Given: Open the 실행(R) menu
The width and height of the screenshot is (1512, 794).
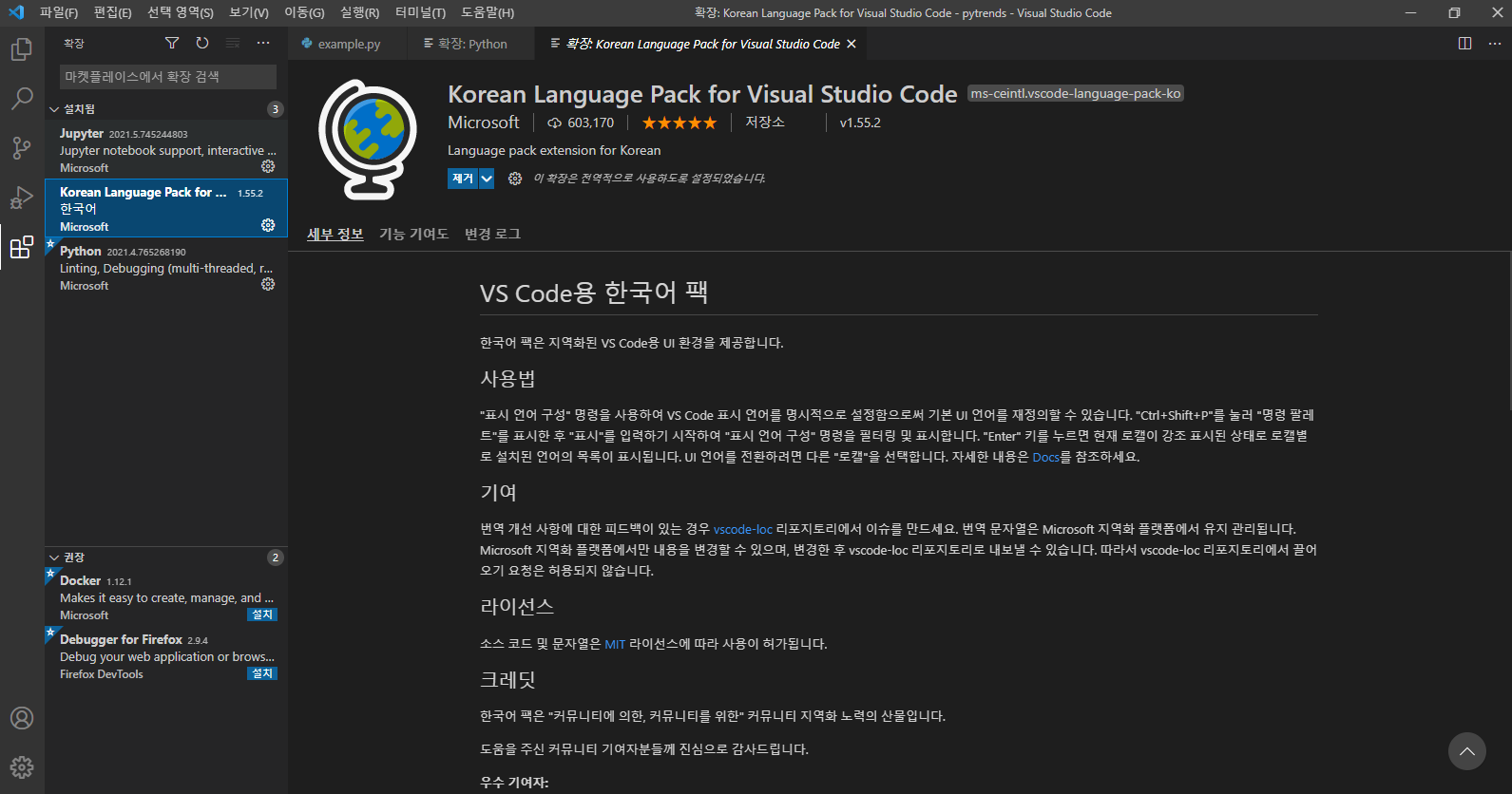Looking at the screenshot, I should 360,12.
